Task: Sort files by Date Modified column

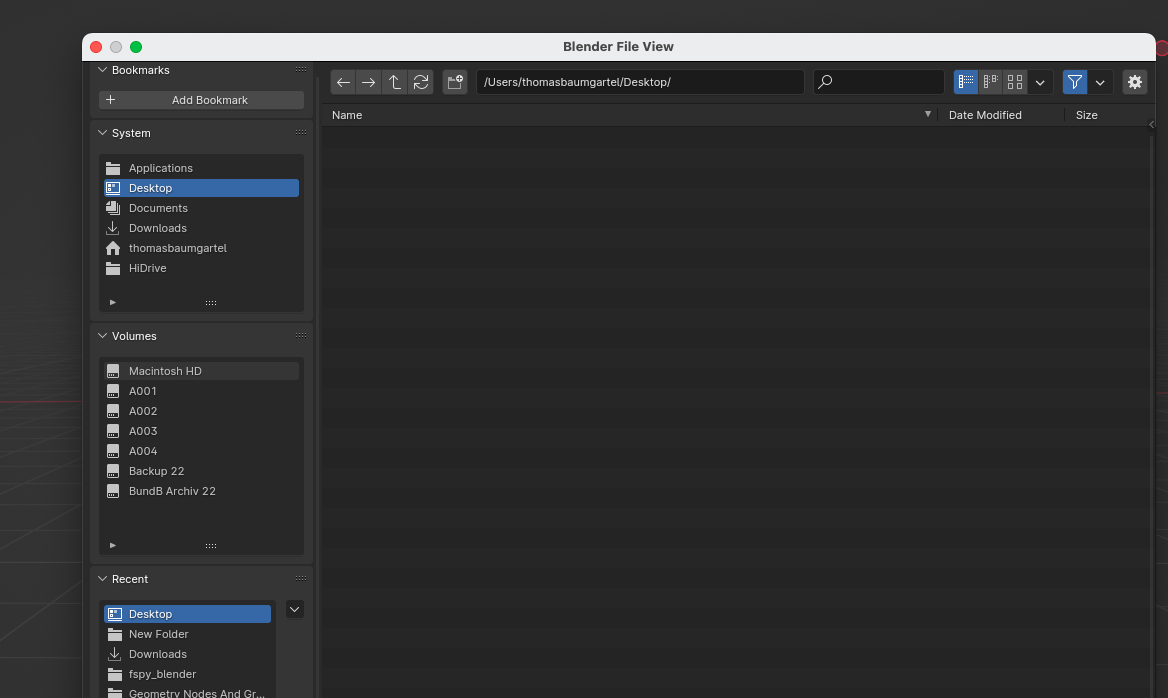Action: point(985,115)
